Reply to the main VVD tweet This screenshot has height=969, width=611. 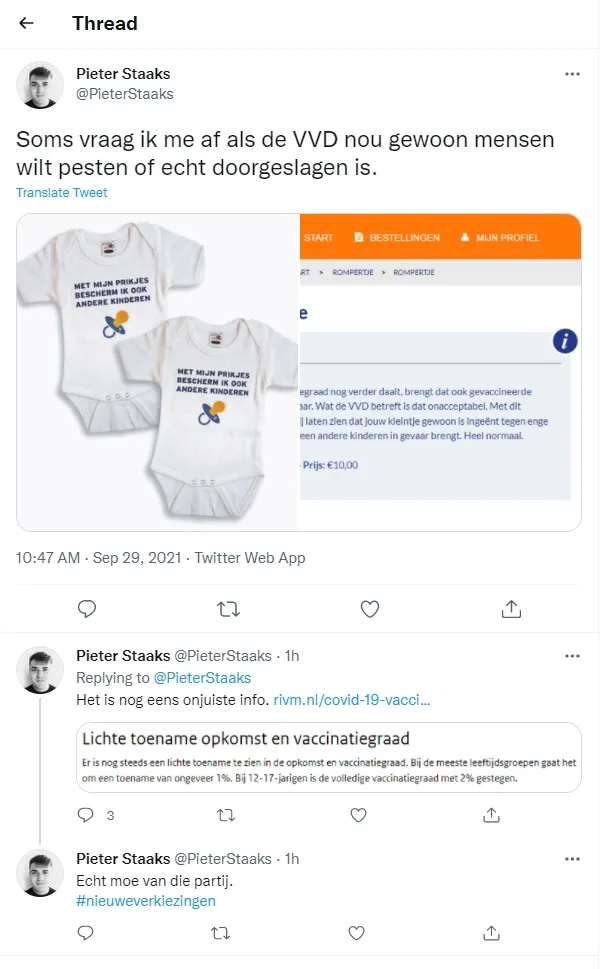click(87, 608)
